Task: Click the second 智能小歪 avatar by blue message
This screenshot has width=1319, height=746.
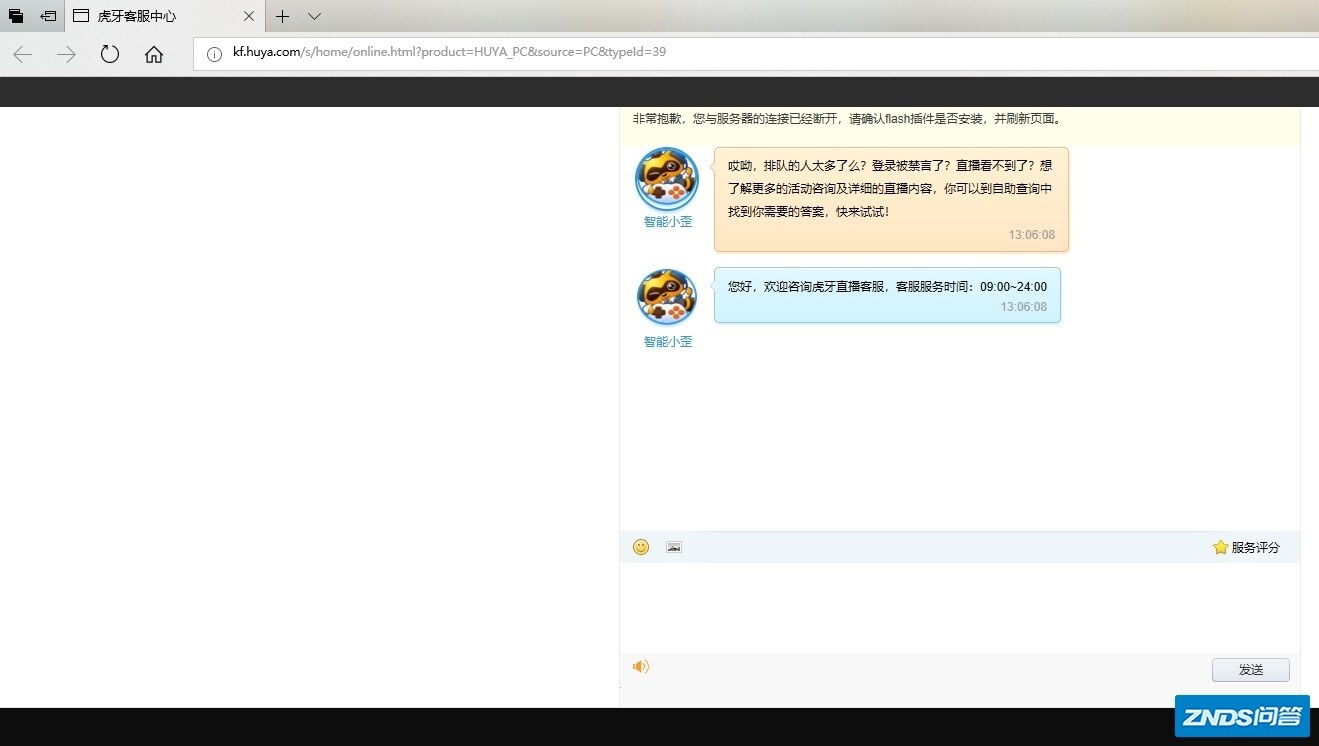Action: tap(667, 297)
